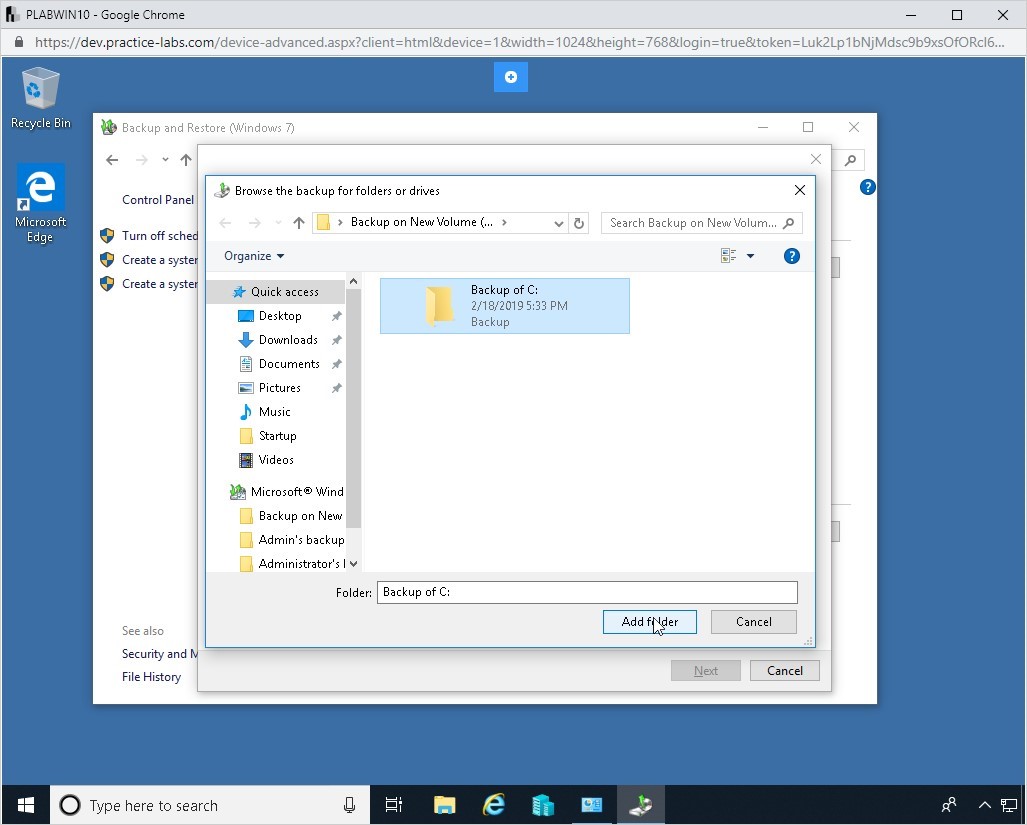Open Music in the navigation pane

coord(274,412)
